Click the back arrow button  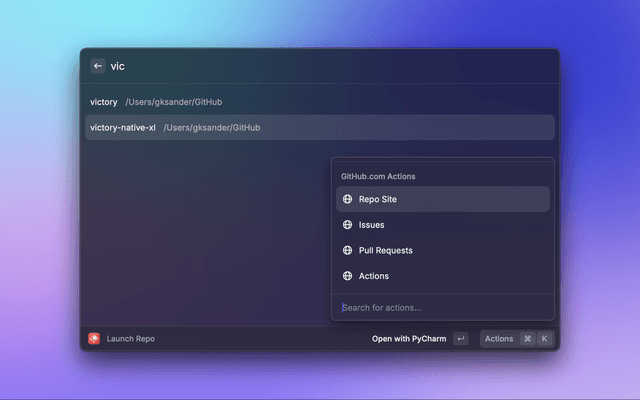pyautogui.click(x=98, y=66)
